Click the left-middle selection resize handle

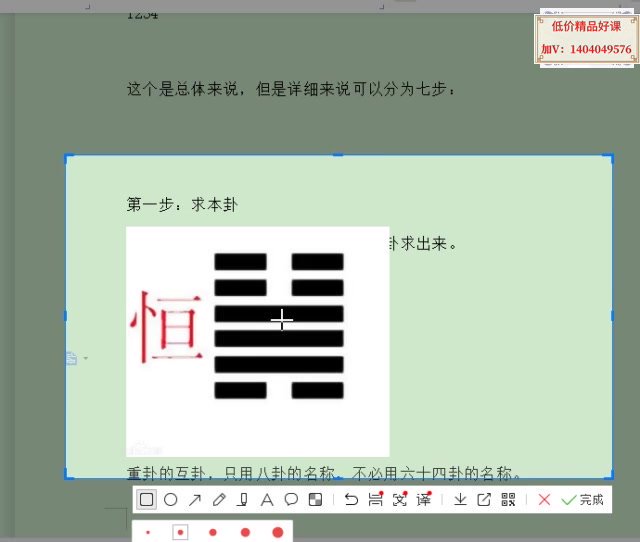click(x=66, y=315)
